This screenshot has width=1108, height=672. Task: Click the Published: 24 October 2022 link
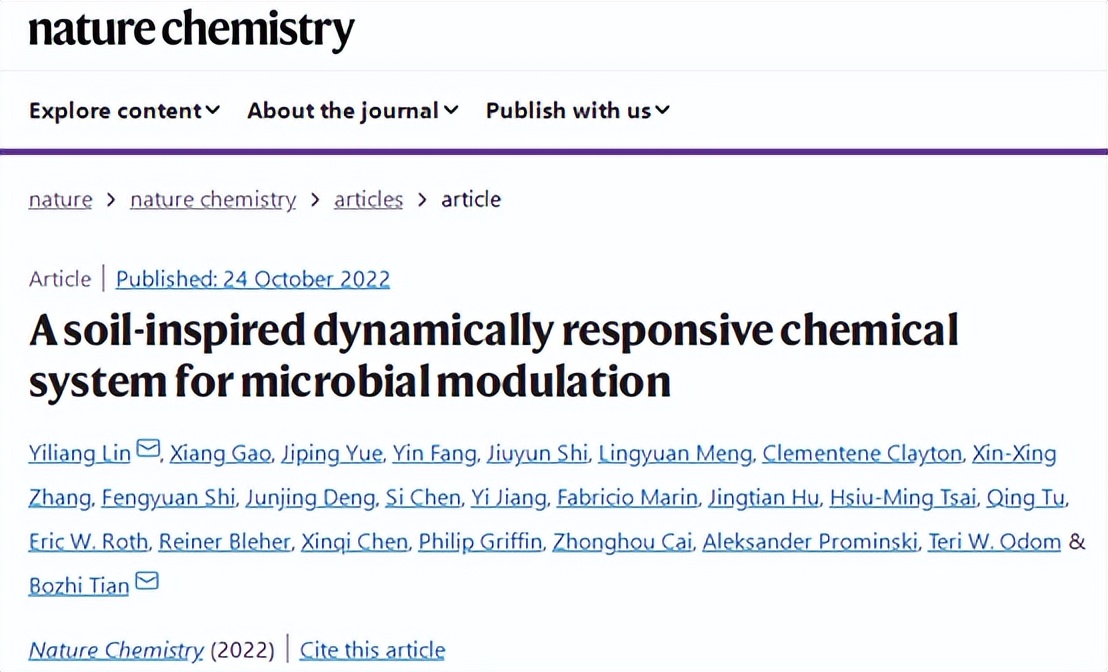[x=253, y=279]
